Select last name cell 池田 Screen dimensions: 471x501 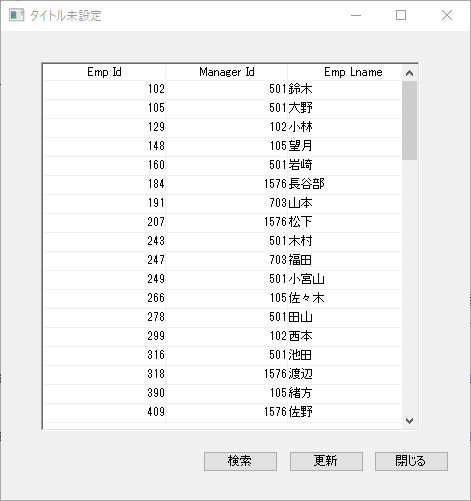(345, 355)
